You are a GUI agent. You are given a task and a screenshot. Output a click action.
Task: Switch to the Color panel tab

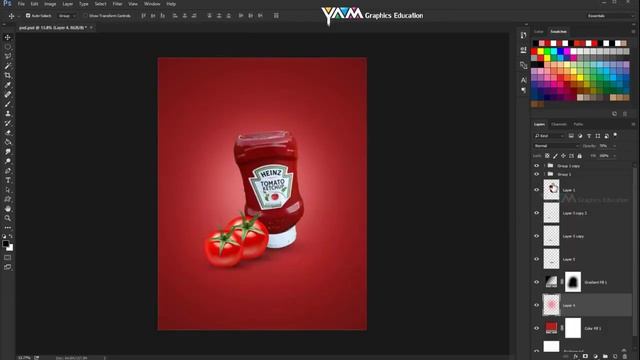[539, 31]
